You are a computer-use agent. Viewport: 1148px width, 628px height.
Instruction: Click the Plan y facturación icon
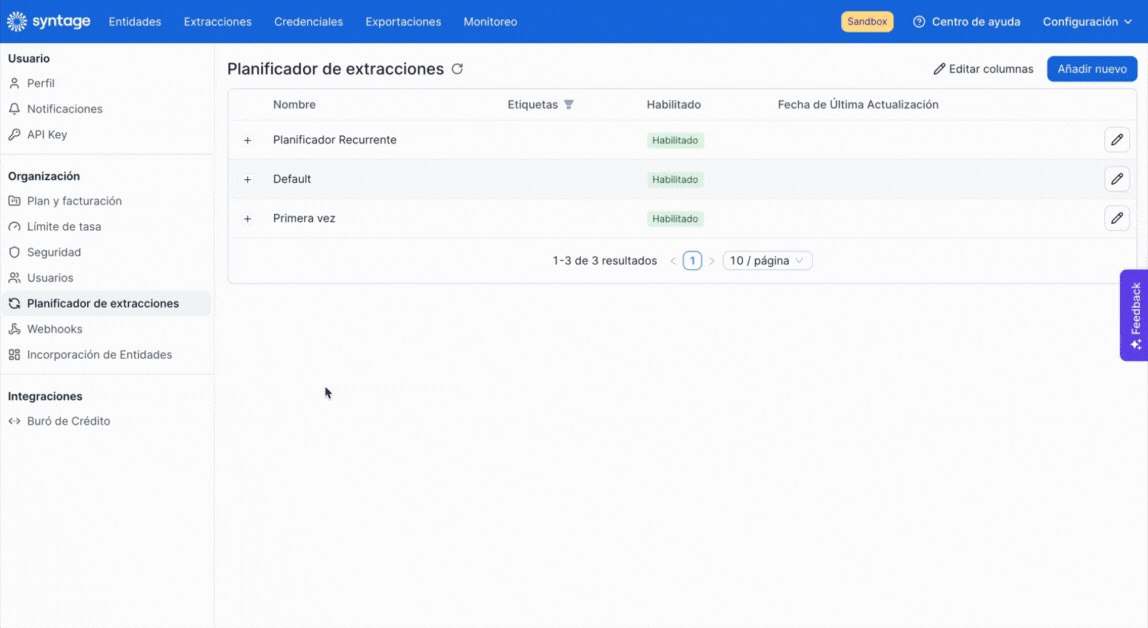click(15, 201)
